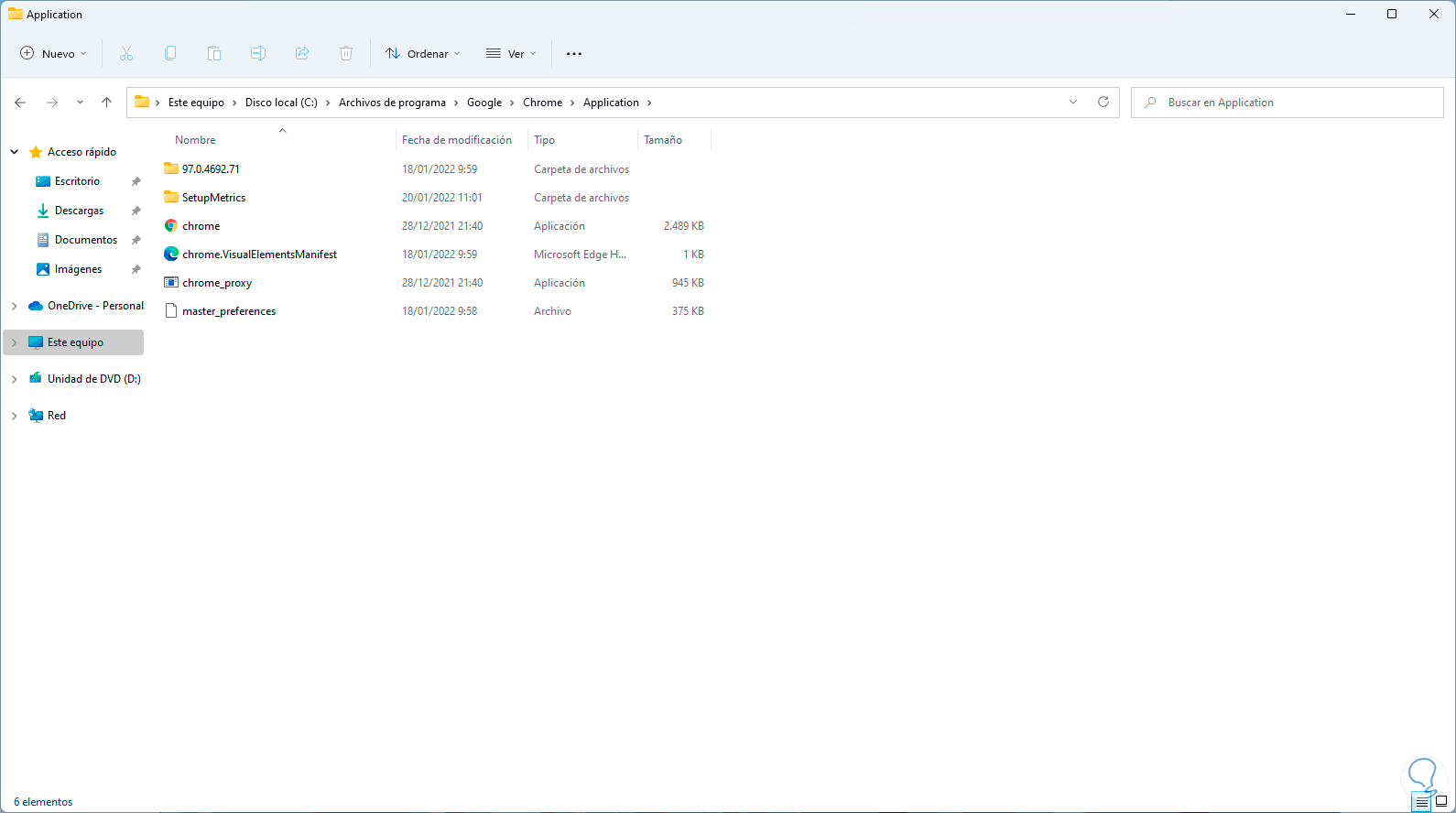
Task: Click the Microsoft Edge H... type cell
Action: (581, 255)
